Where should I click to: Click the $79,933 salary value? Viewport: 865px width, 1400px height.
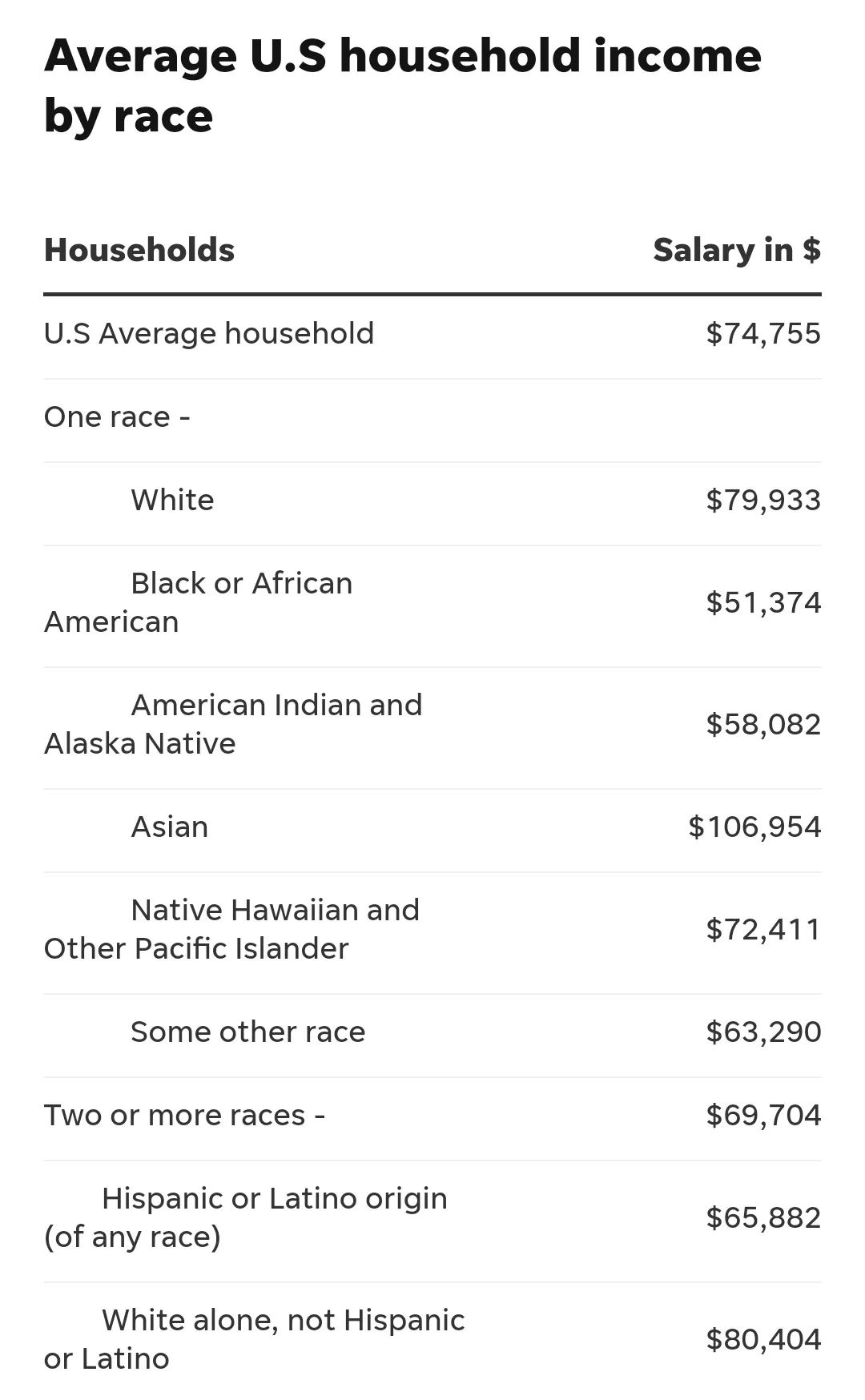pyautogui.click(x=763, y=500)
